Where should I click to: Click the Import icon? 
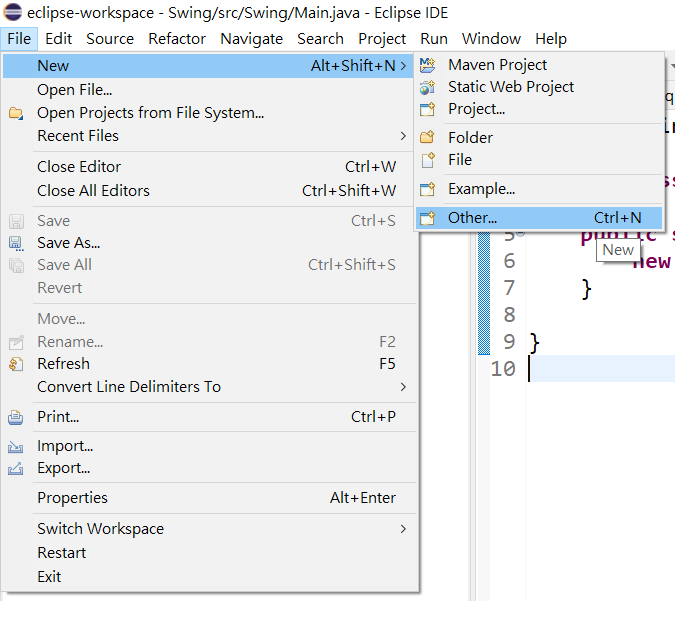[x=16, y=446]
